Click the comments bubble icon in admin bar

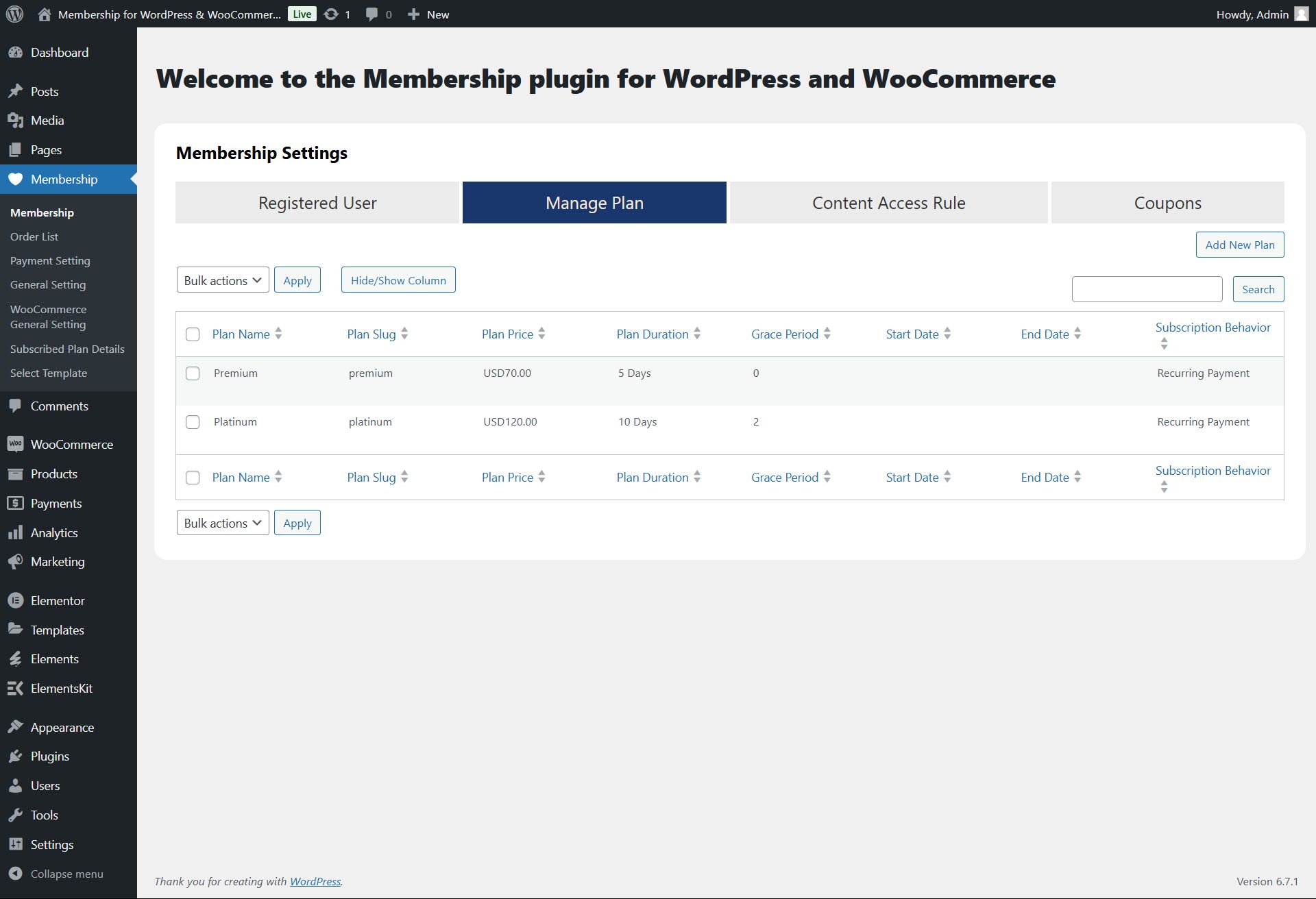pos(371,14)
